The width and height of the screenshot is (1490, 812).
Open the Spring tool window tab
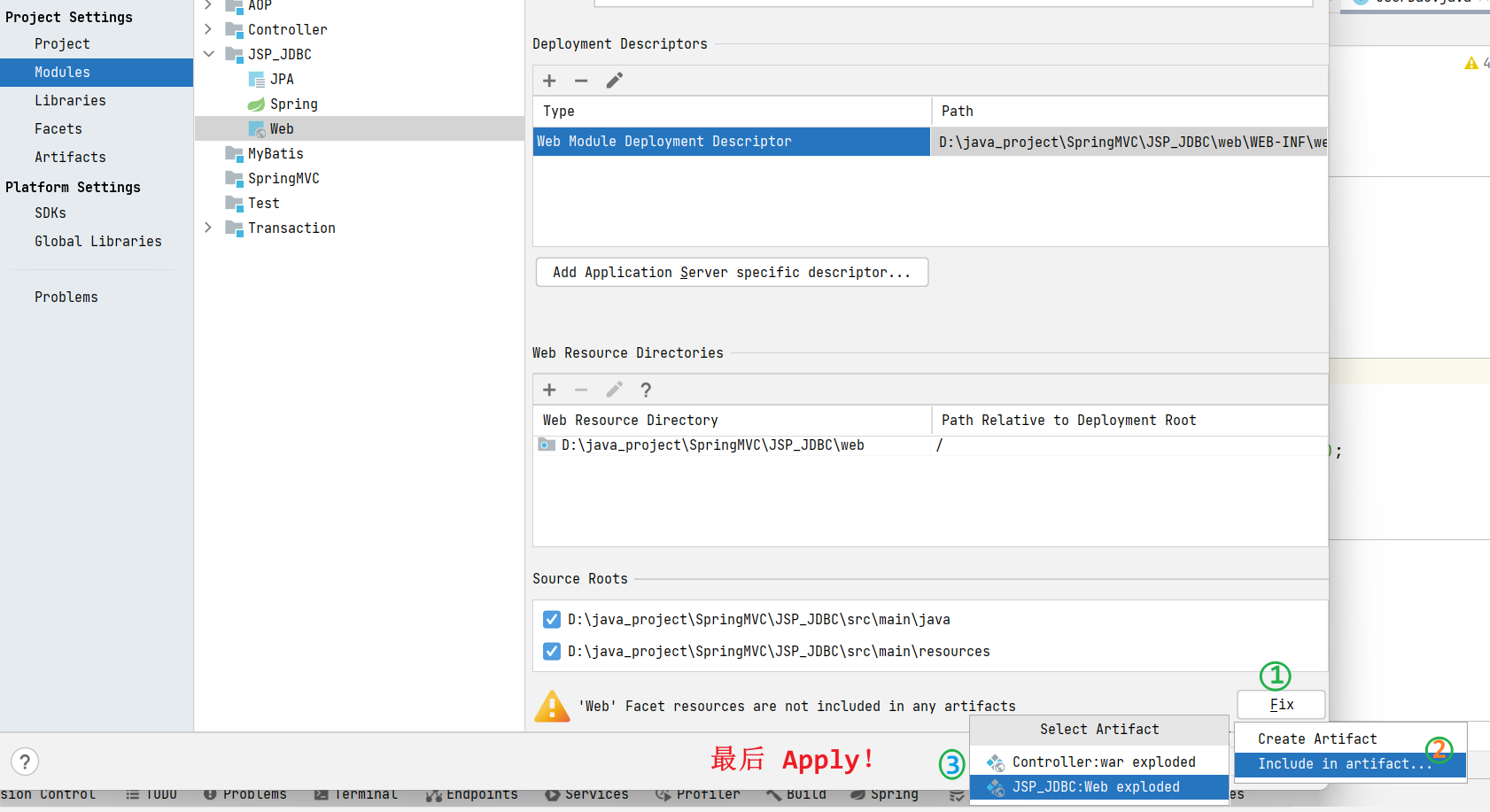click(x=884, y=795)
